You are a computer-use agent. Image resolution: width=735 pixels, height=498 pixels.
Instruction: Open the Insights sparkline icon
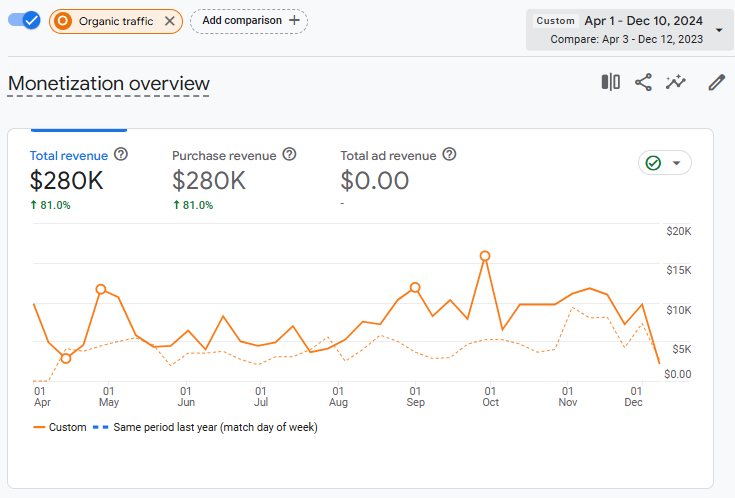click(677, 83)
